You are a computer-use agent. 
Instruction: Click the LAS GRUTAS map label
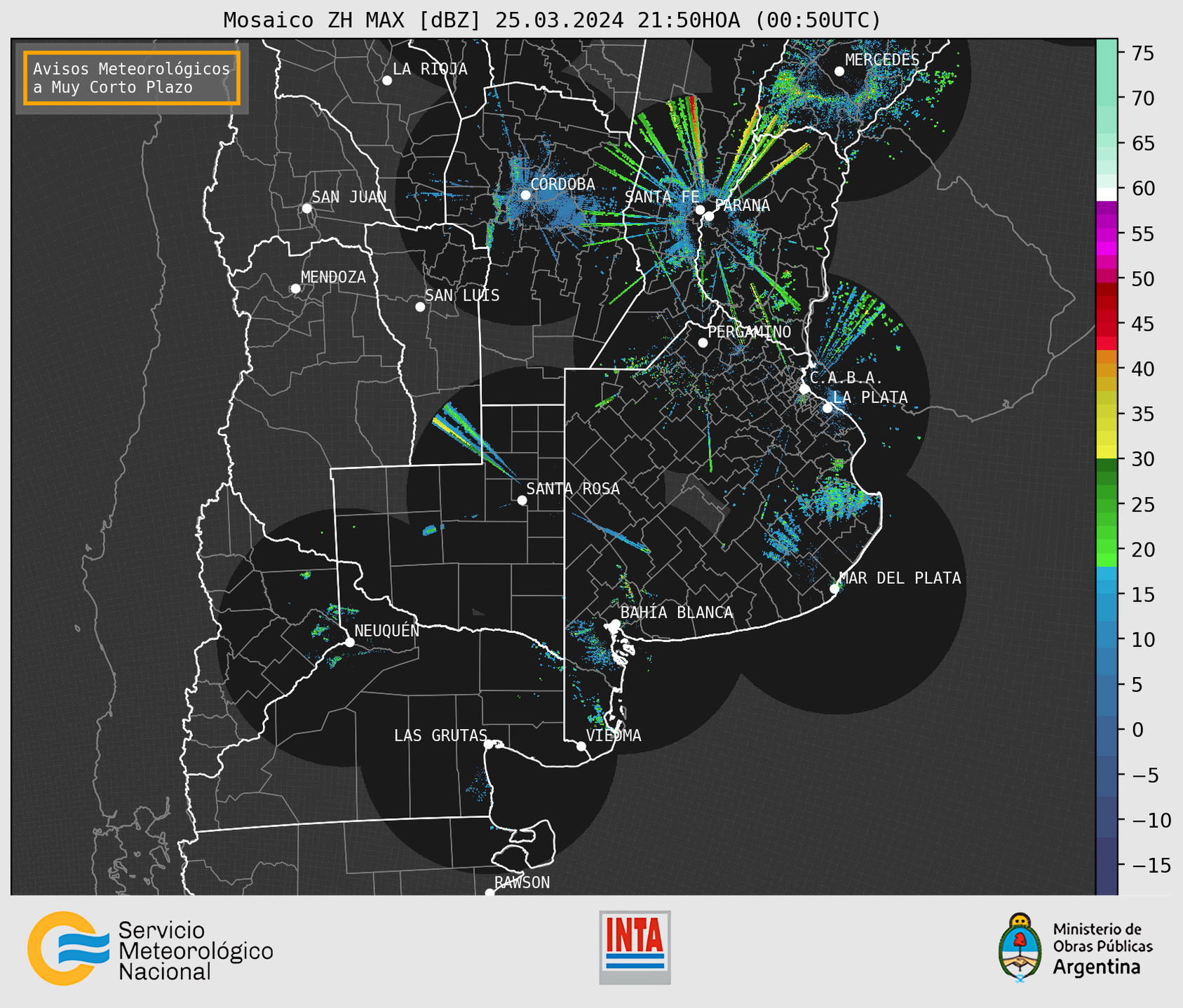coord(440,735)
